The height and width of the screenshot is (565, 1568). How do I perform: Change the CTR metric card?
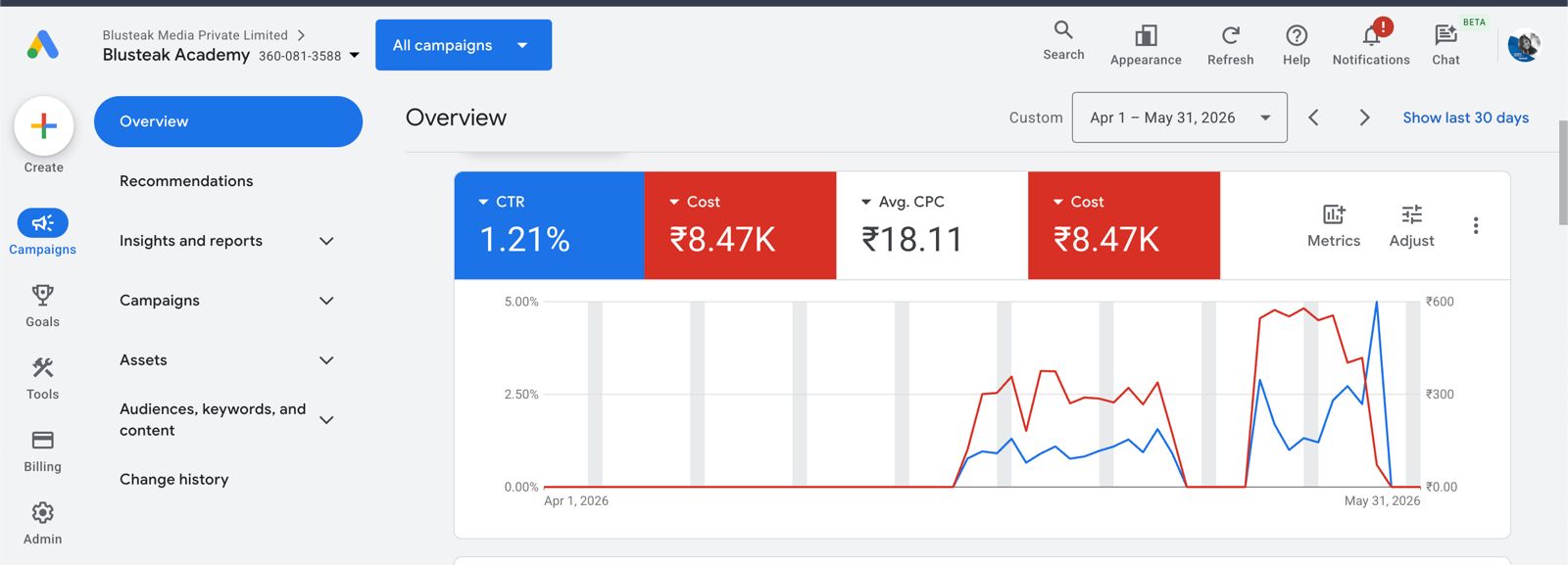tap(550, 225)
